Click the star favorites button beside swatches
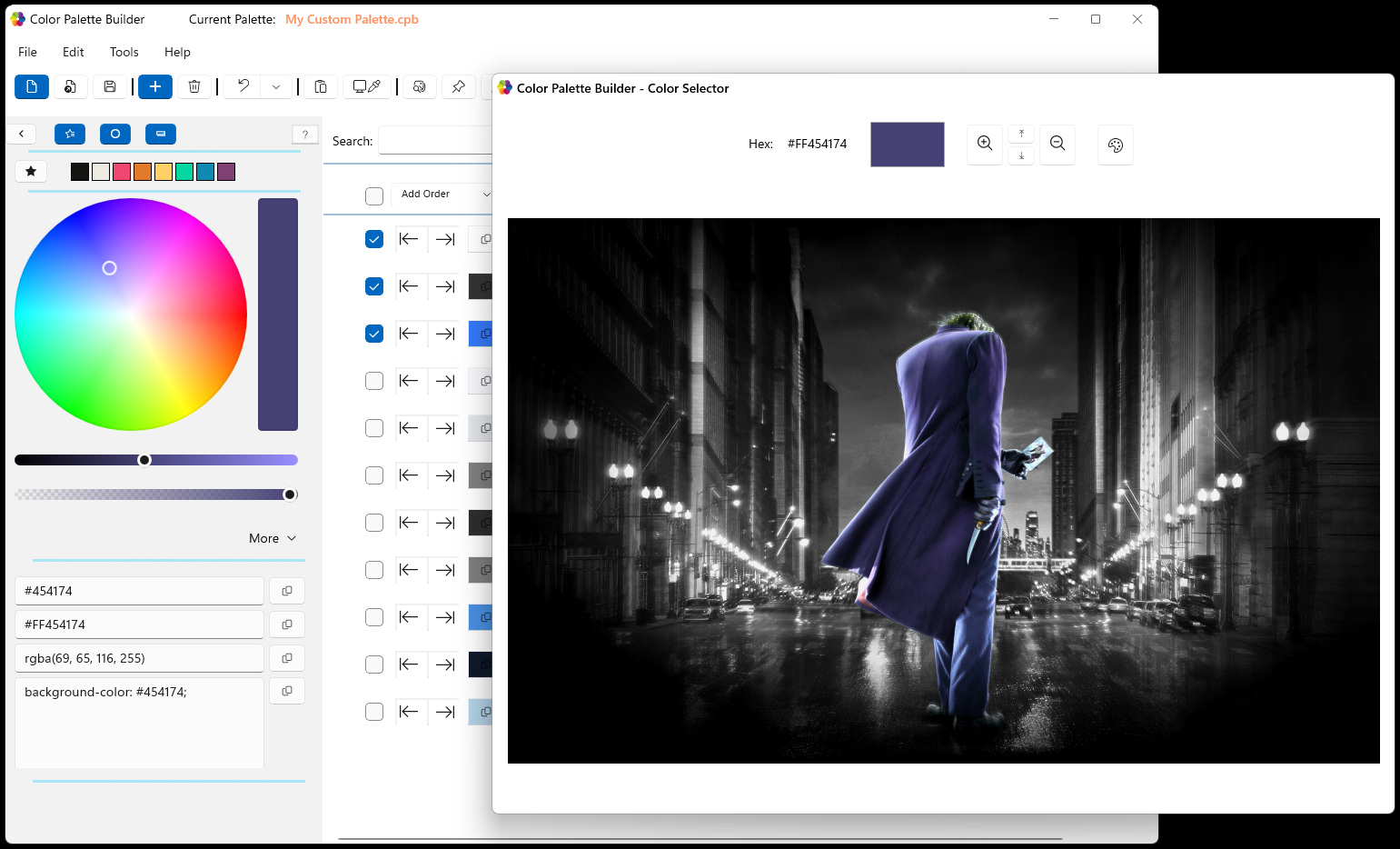 31,171
